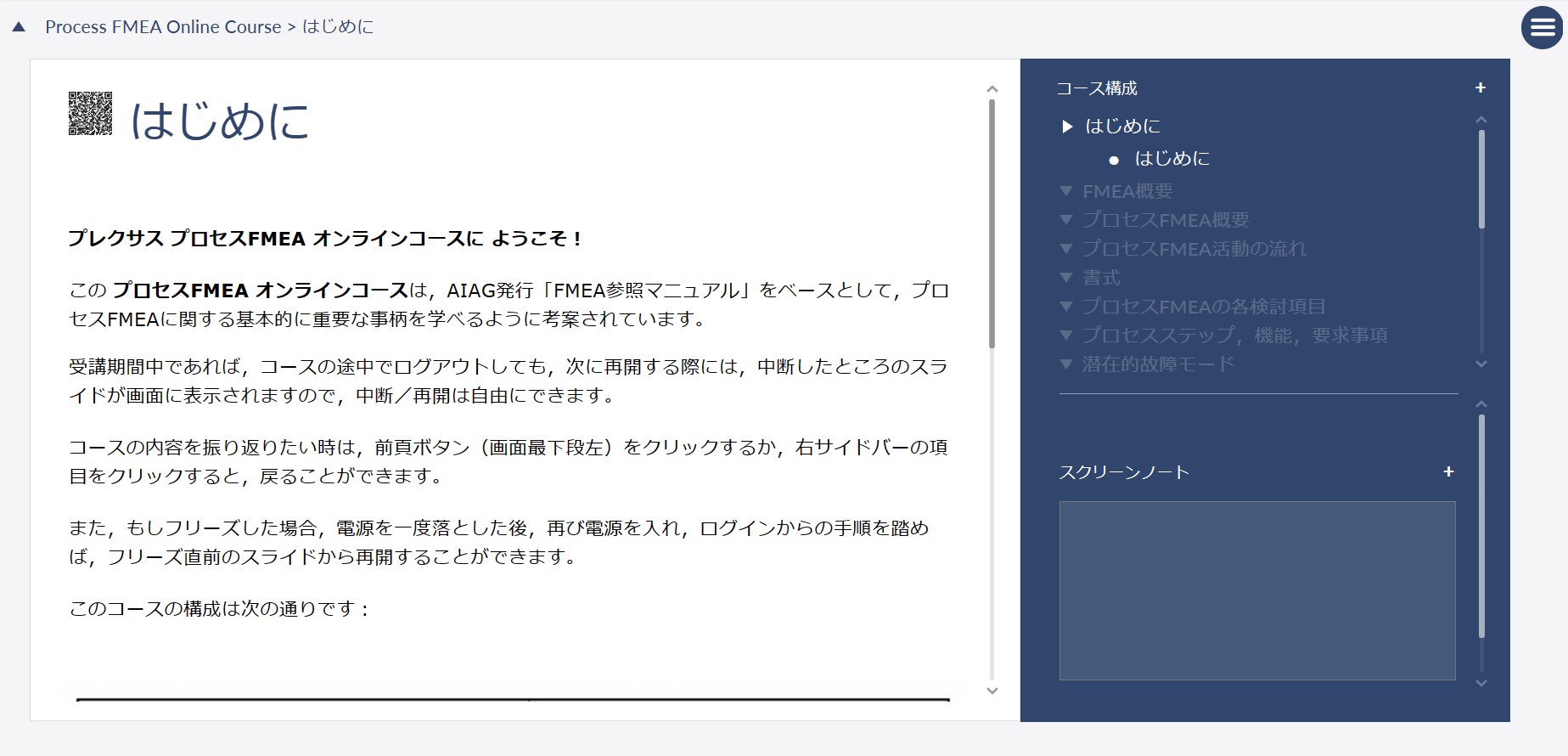
Task: Click sidebar lower scroll up arrow
Action: (1481, 404)
